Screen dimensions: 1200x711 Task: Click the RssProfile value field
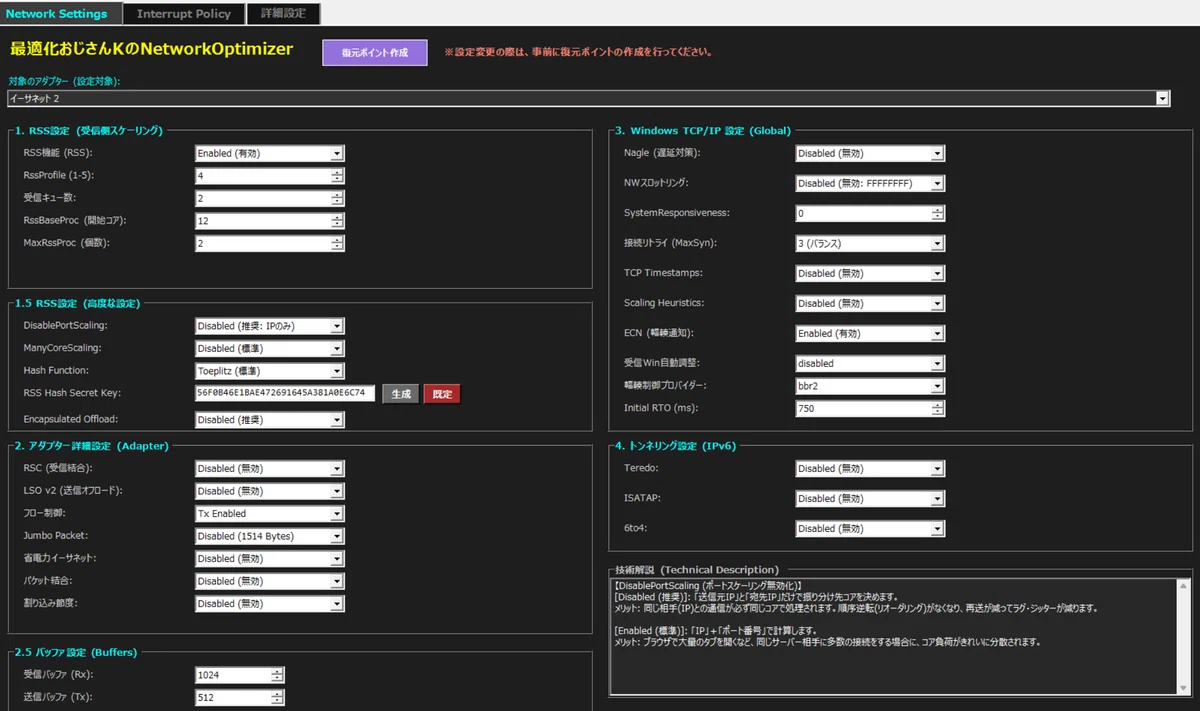(x=270, y=175)
